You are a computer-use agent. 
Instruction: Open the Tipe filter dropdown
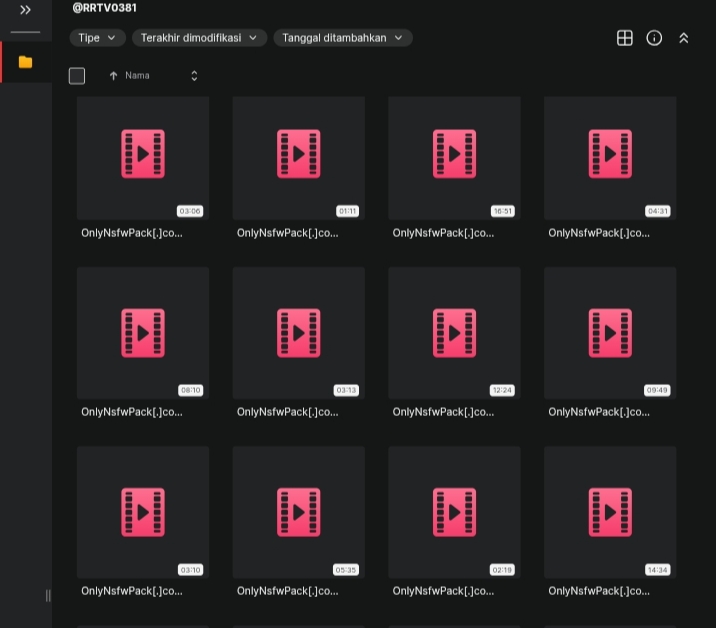point(97,38)
